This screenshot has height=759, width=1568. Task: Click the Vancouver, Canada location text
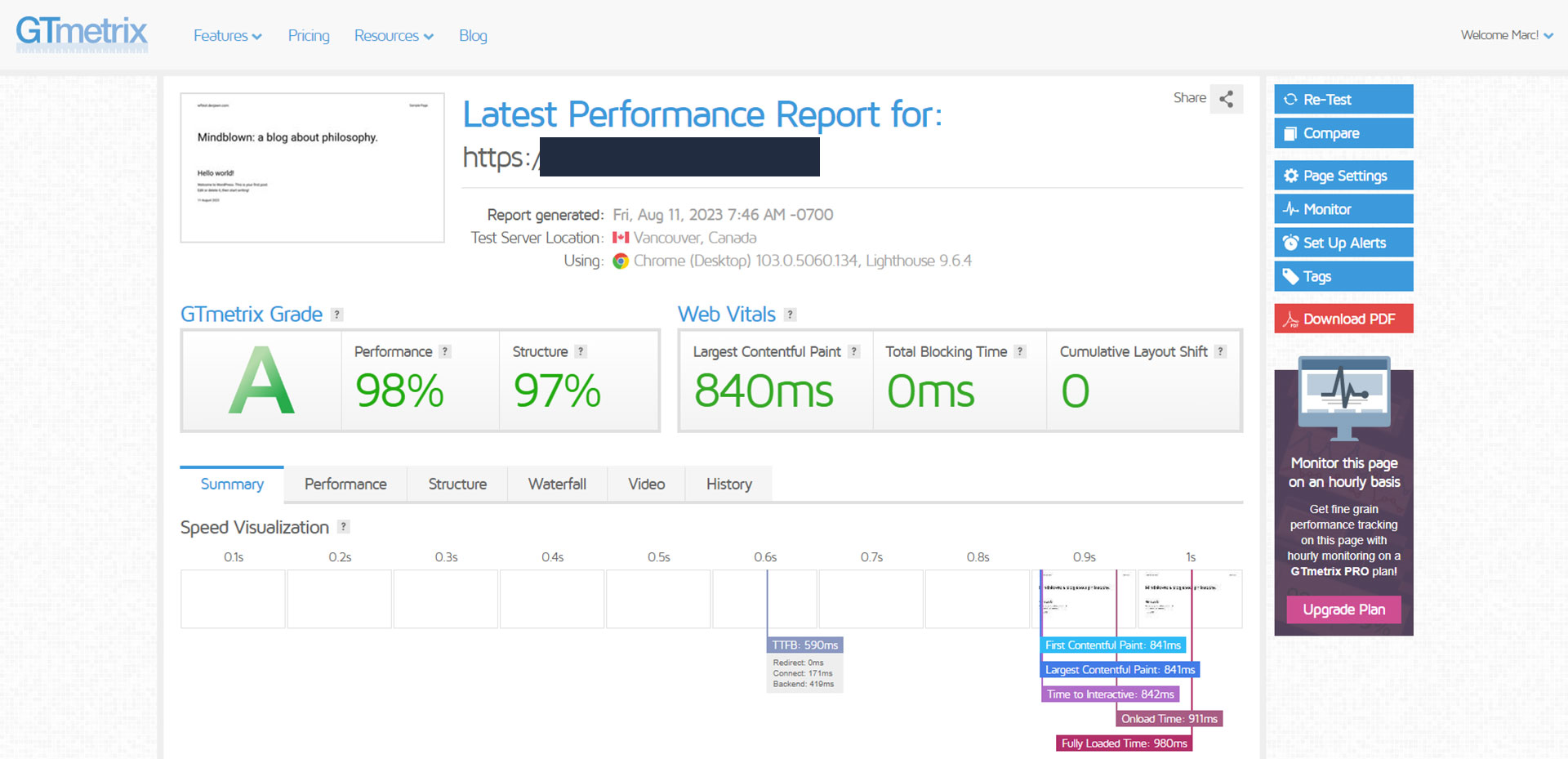click(x=695, y=238)
